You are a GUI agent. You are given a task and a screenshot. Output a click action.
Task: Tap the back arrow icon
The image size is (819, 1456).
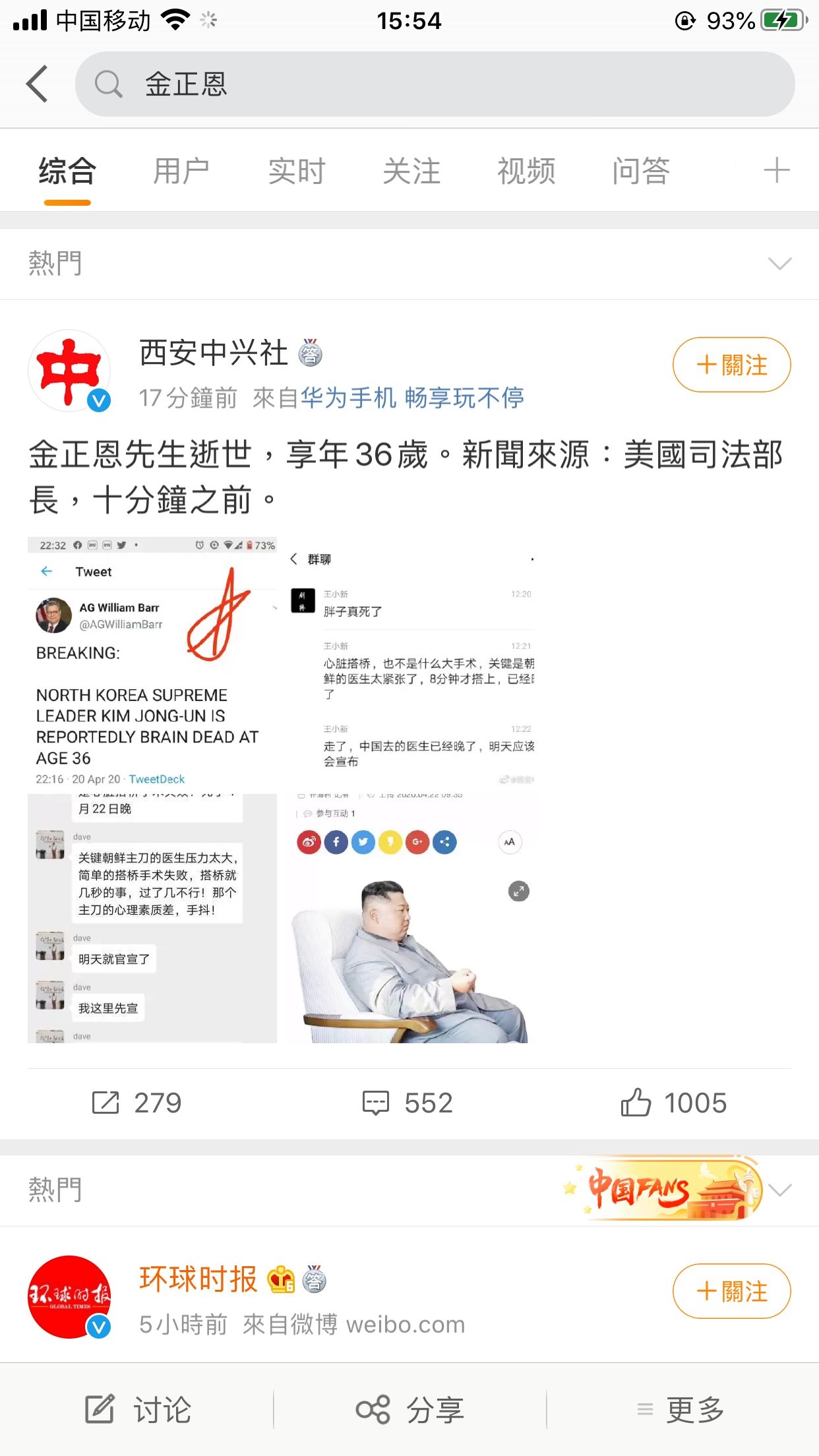(x=38, y=84)
